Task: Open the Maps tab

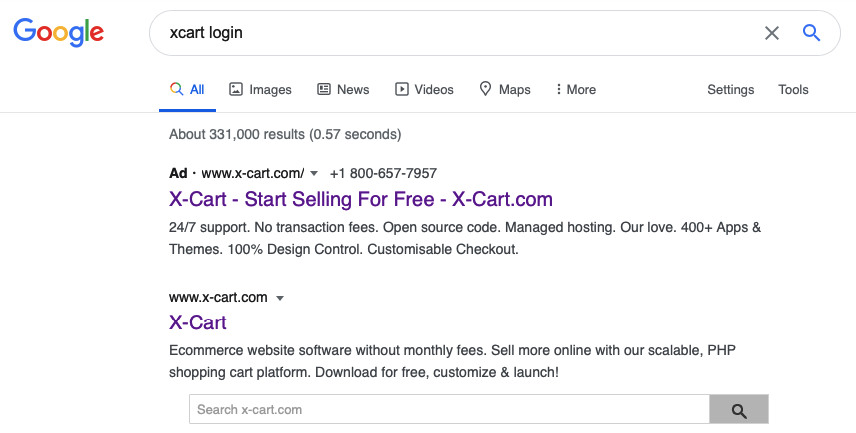Action: [505, 90]
